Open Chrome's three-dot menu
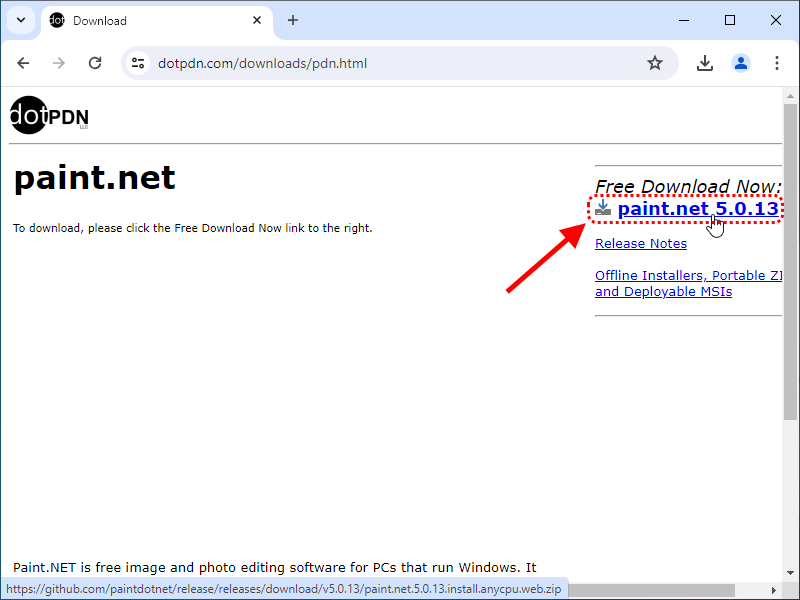800x600 pixels. coord(777,63)
